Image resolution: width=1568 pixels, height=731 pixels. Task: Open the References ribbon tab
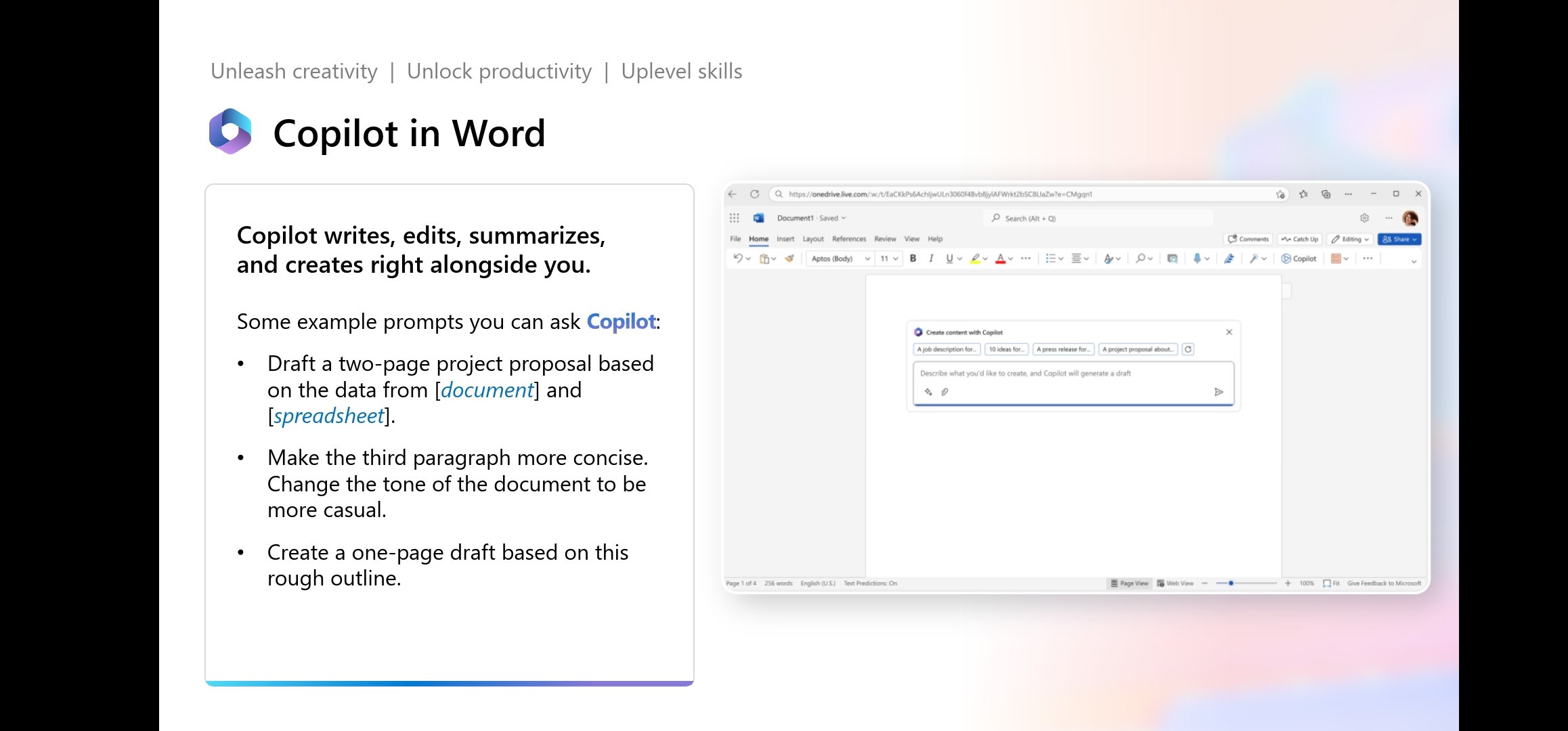point(849,238)
